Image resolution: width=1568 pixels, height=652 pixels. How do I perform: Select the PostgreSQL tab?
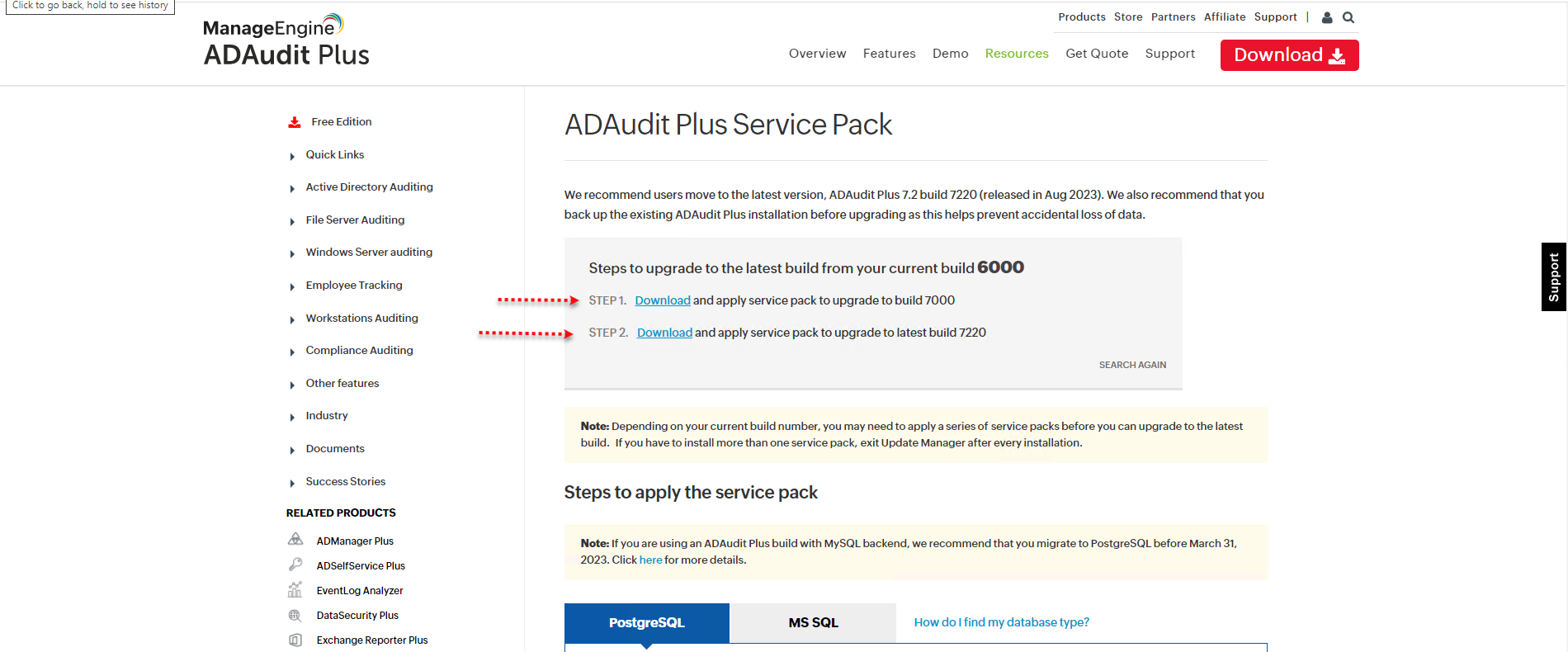tap(646, 623)
